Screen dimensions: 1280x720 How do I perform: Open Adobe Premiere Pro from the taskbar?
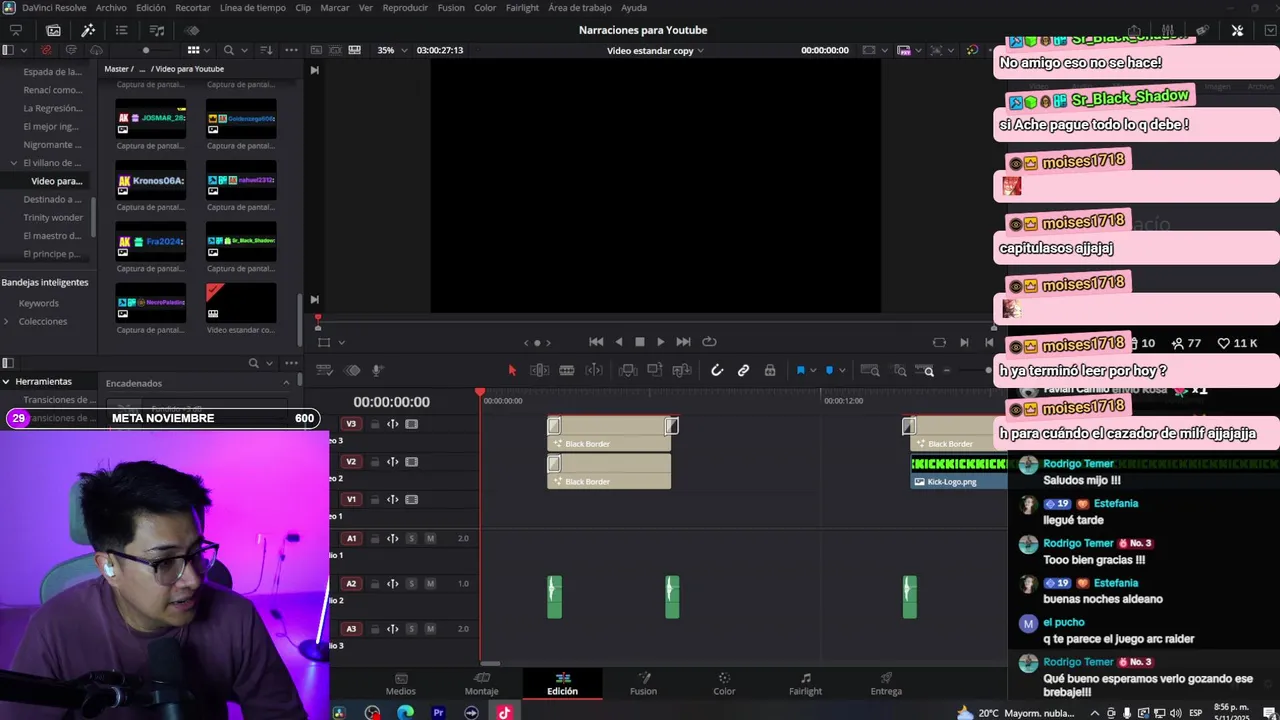pyautogui.click(x=438, y=713)
